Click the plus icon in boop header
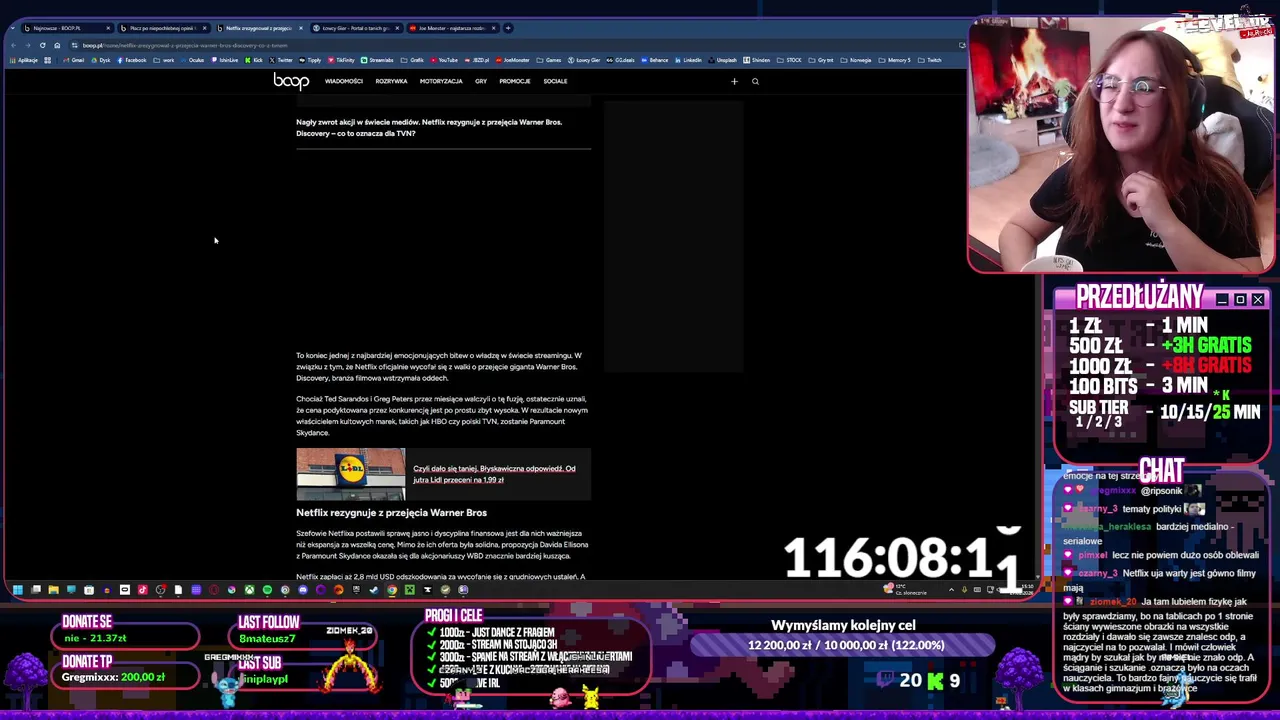Viewport: 1280px width, 720px height. tap(734, 81)
